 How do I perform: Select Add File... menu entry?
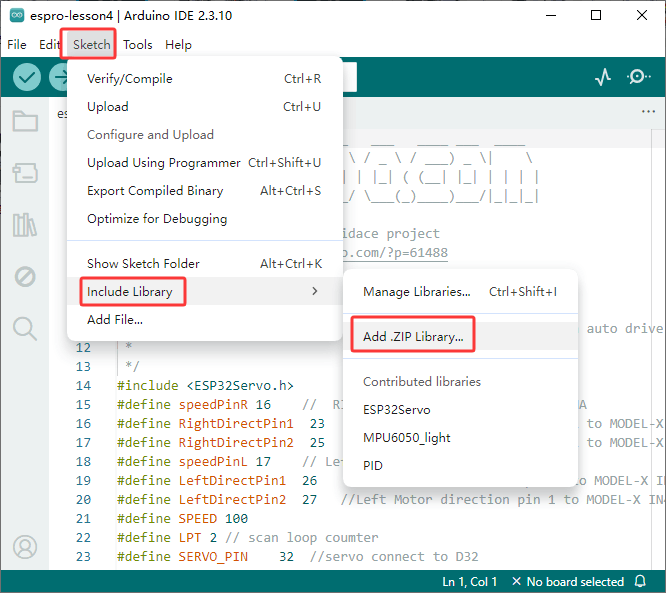pos(205,319)
